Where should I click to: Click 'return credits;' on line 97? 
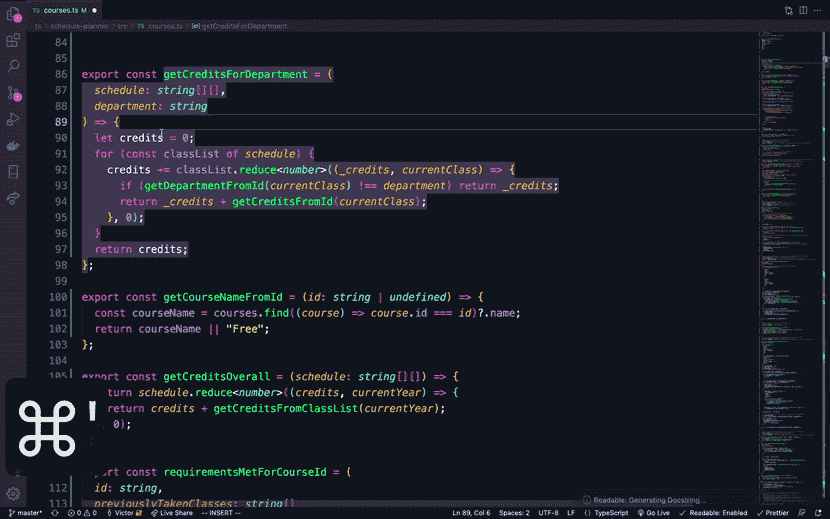pos(141,249)
